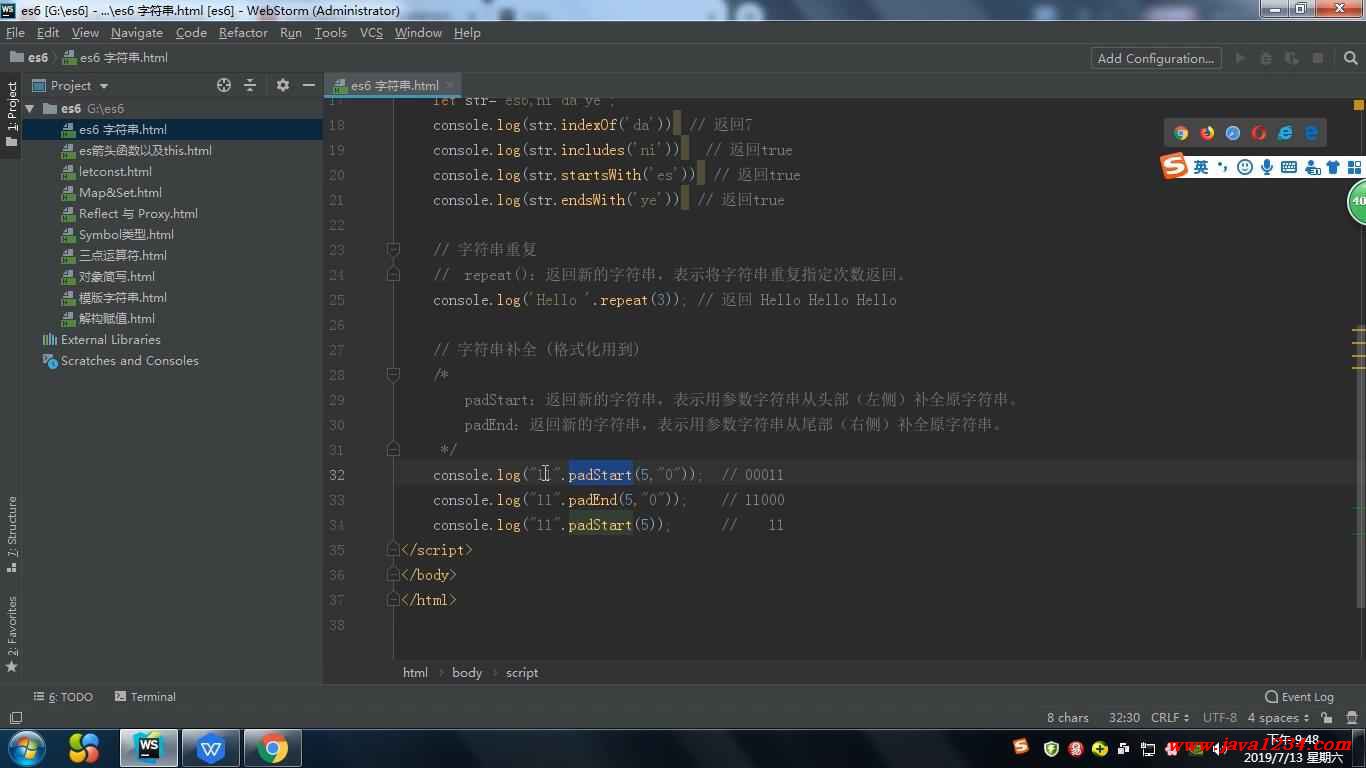Open in Opera from the editor browser bar
Viewport: 1366px width, 768px height.
coord(1259,133)
